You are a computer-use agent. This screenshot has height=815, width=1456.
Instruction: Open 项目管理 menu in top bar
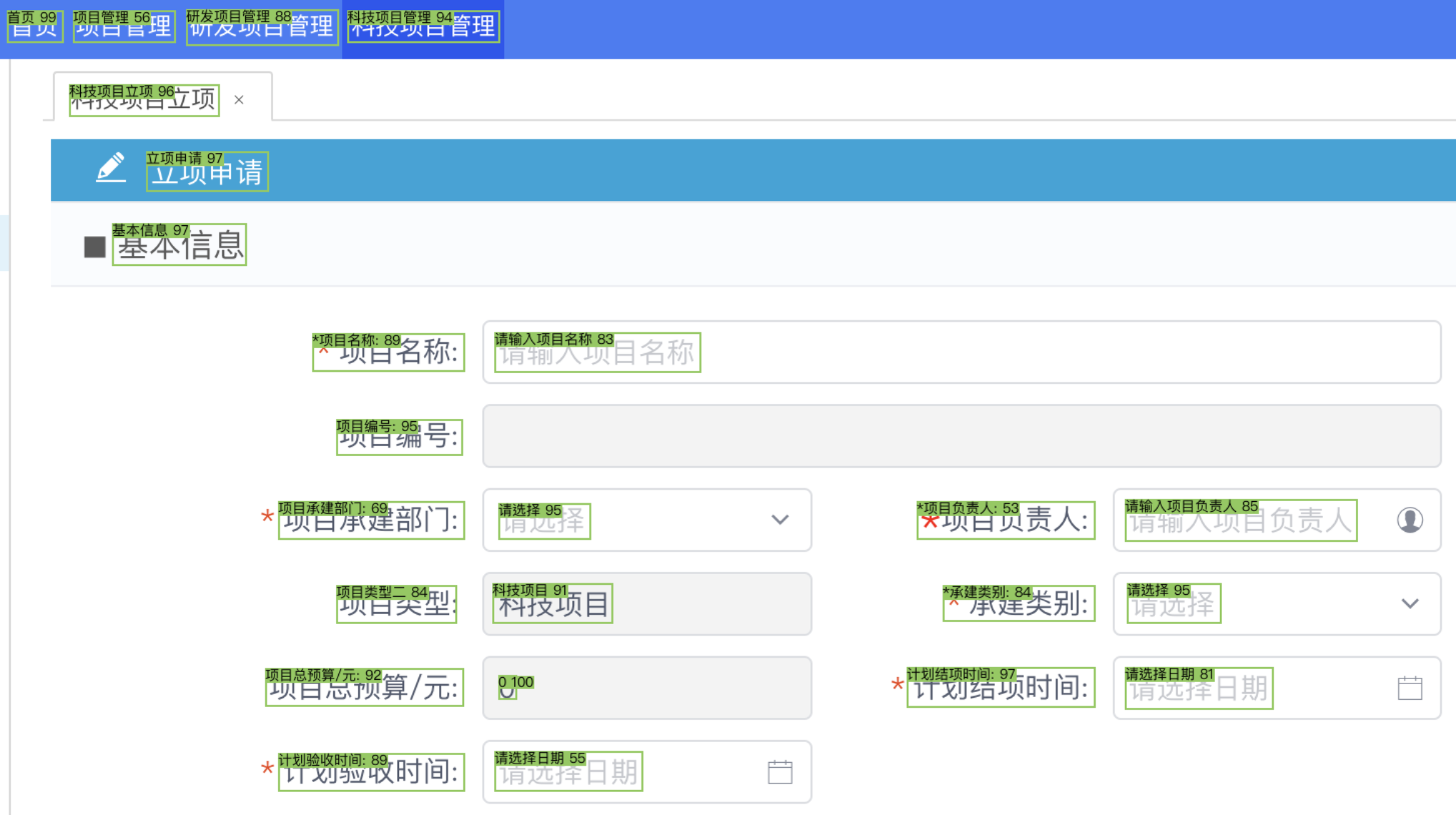tap(124, 27)
